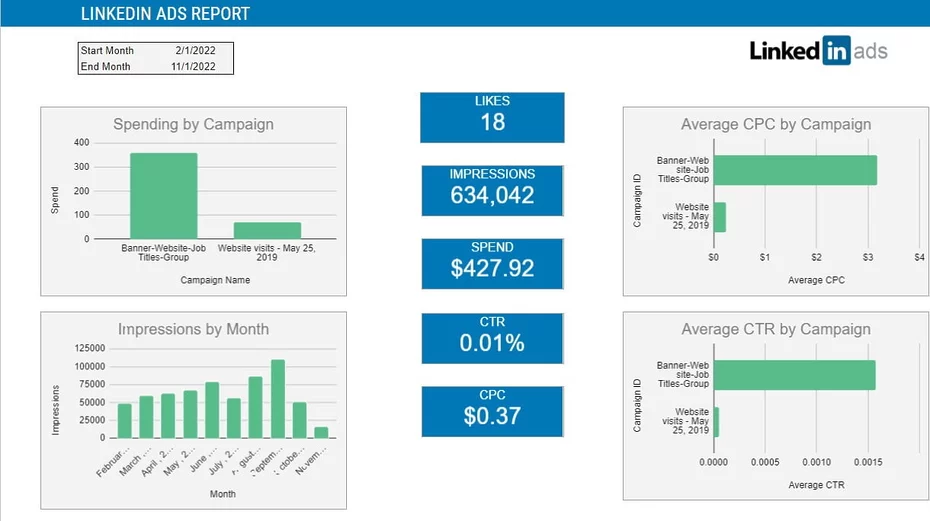This screenshot has width=930, height=521.
Task: Click the Average CTR by Campaign chart title
Action: (776, 329)
